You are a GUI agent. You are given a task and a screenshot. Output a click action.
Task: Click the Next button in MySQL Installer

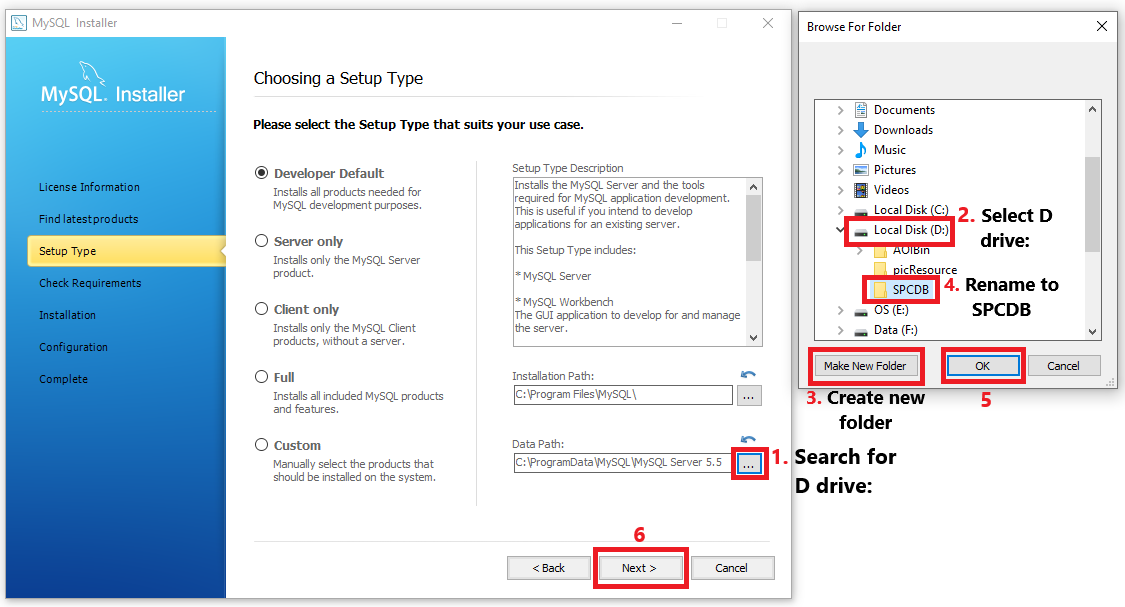click(x=639, y=568)
